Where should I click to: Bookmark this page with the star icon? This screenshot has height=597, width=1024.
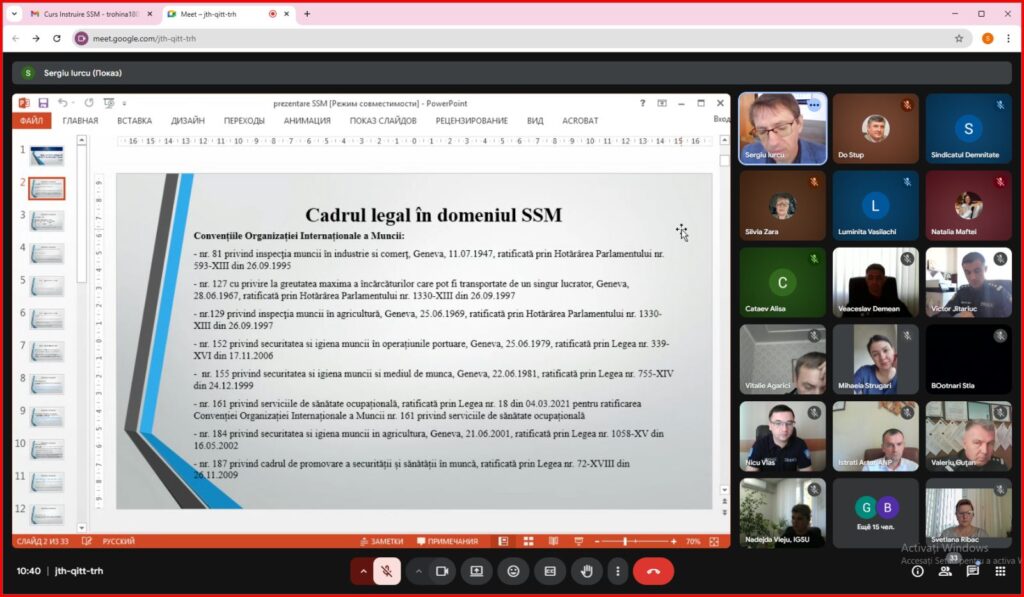click(x=959, y=38)
